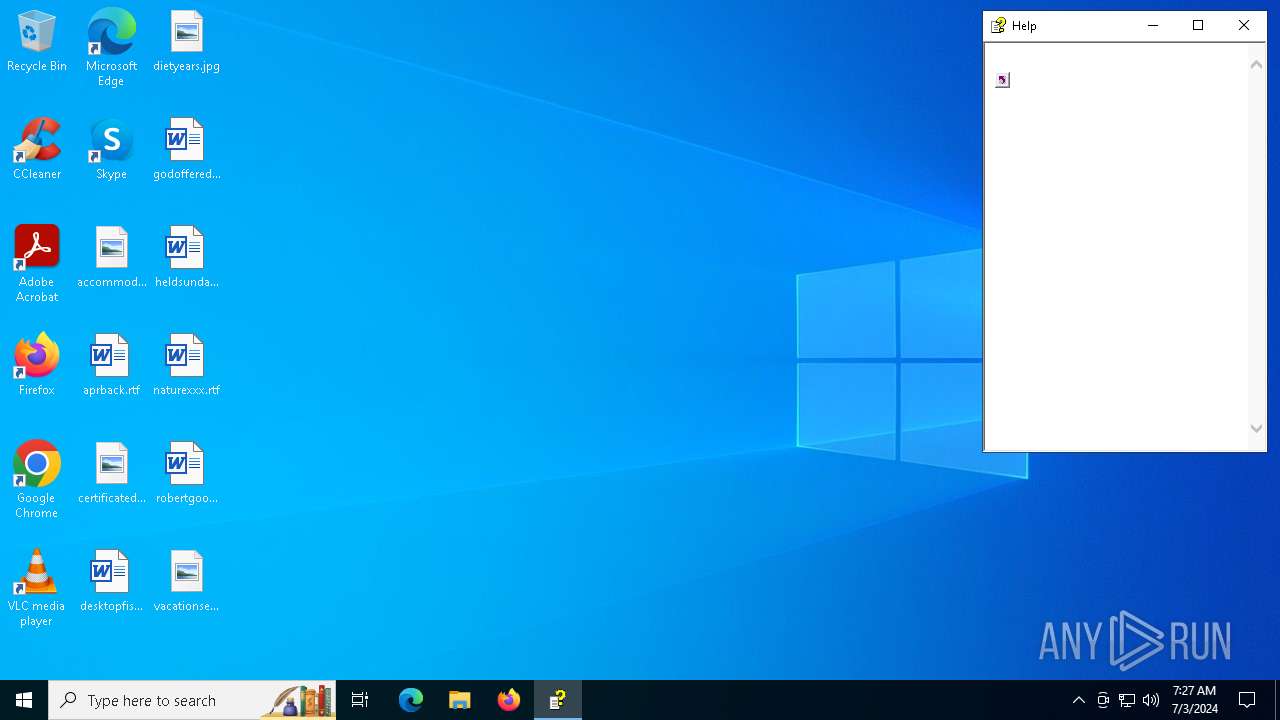This screenshot has width=1280, height=720.
Task: Minimize the Help window
Action: 1153,26
